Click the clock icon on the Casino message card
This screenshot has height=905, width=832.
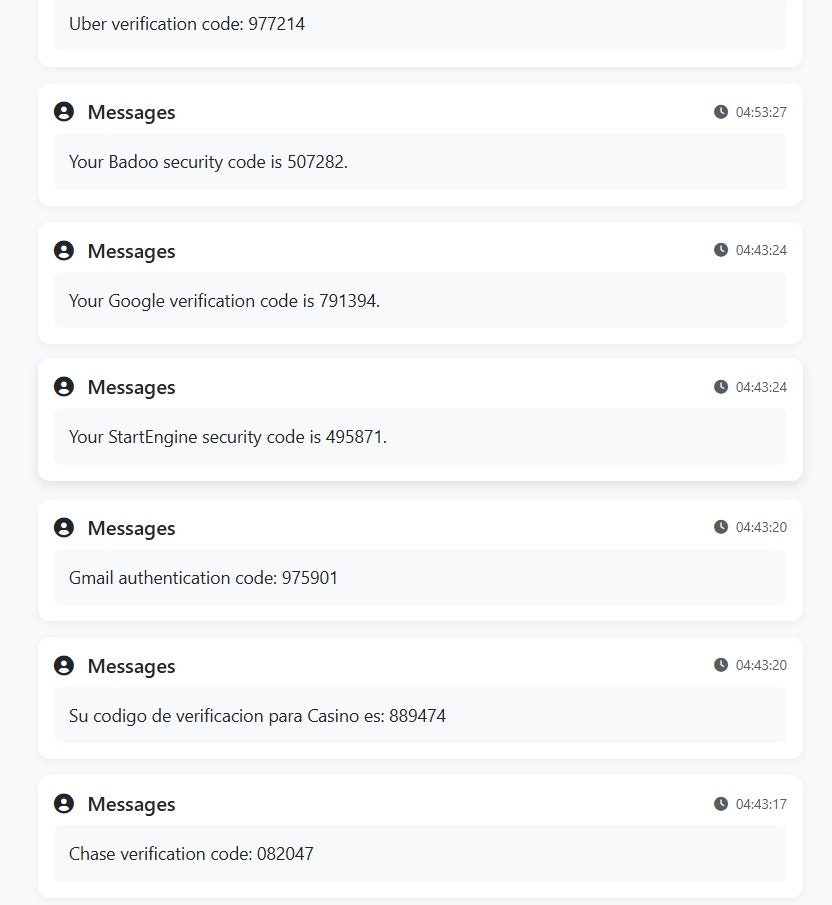(721, 664)
